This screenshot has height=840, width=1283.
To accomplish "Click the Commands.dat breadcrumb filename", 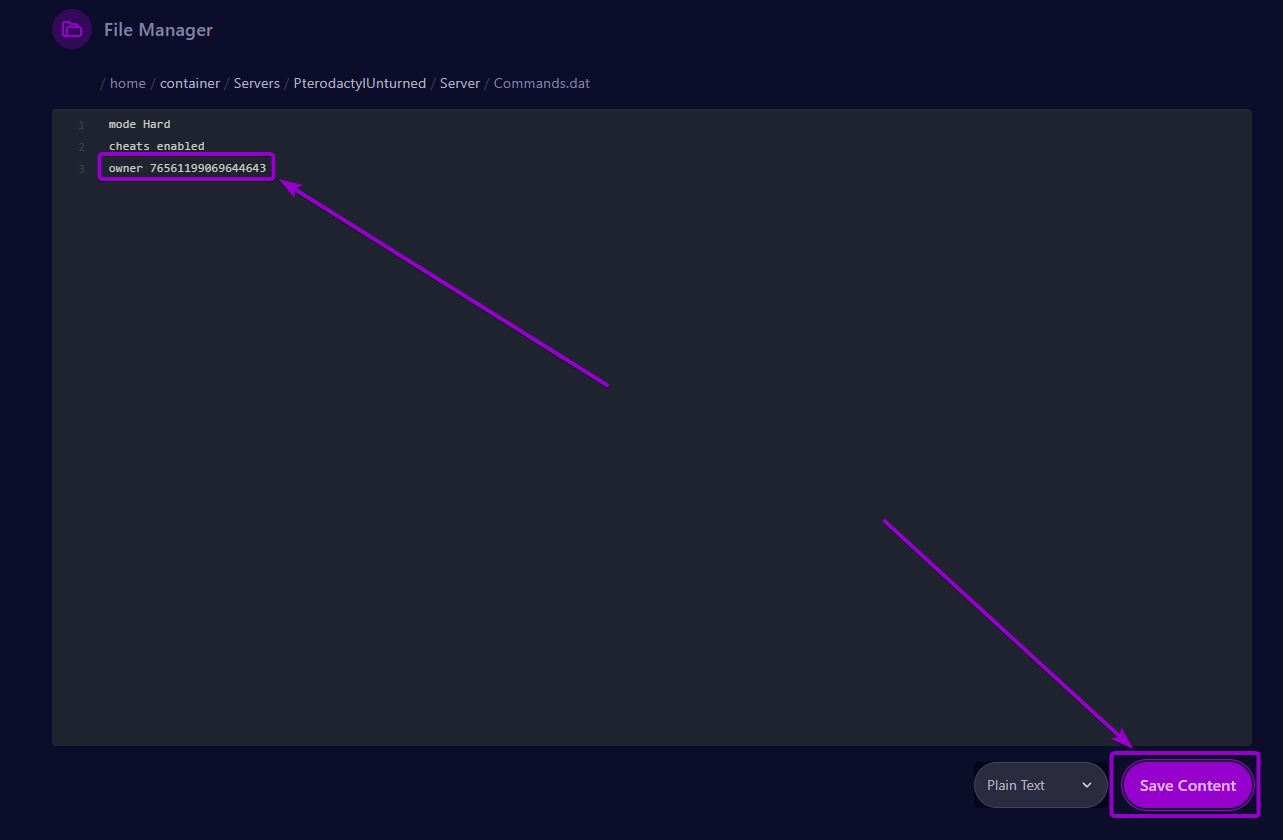I will pos(542,83).
